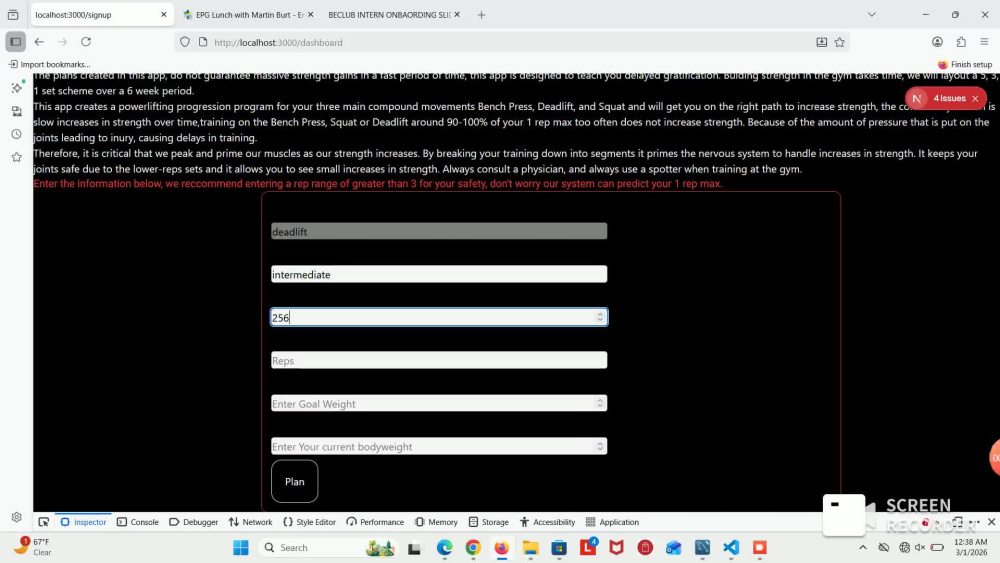
Task: Reload the current page
Action: (x=86, y=42)
